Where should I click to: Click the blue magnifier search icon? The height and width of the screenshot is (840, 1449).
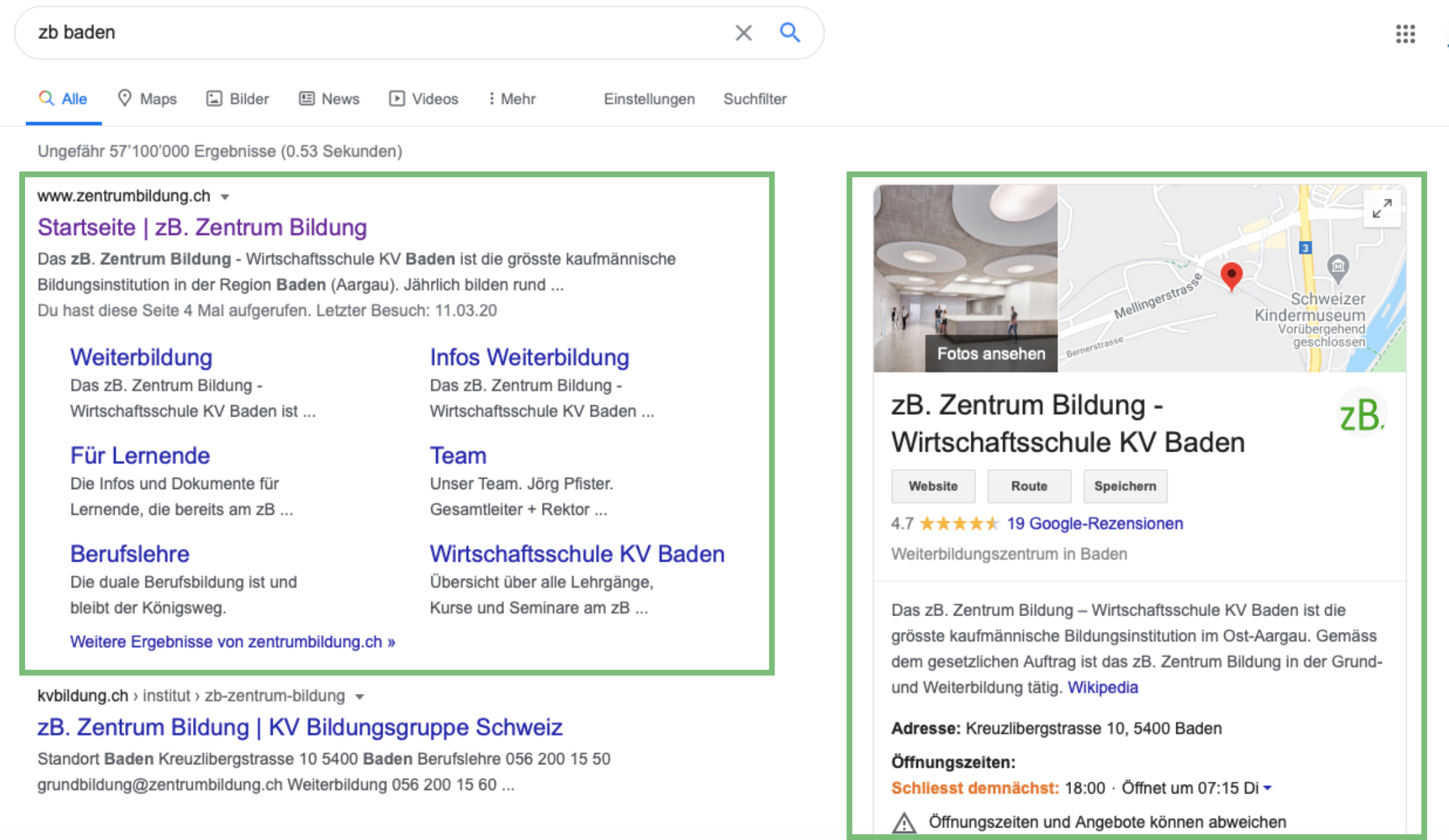[x=790, y=32]
